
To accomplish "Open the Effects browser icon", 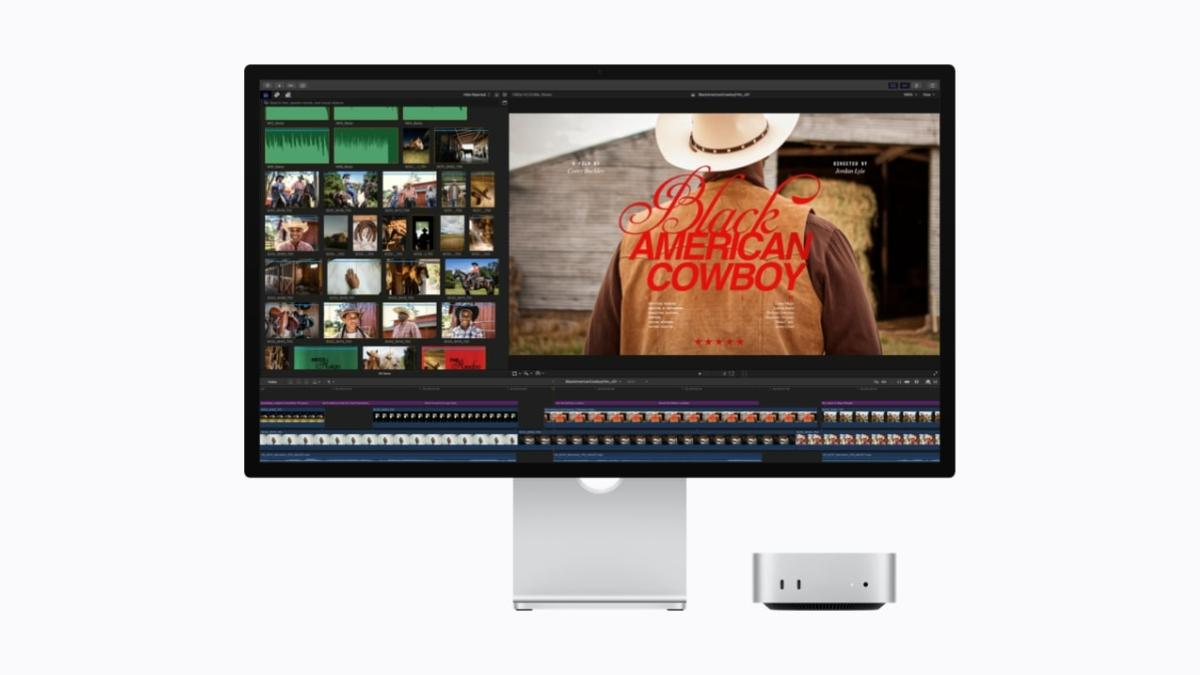I will [927, 381].
